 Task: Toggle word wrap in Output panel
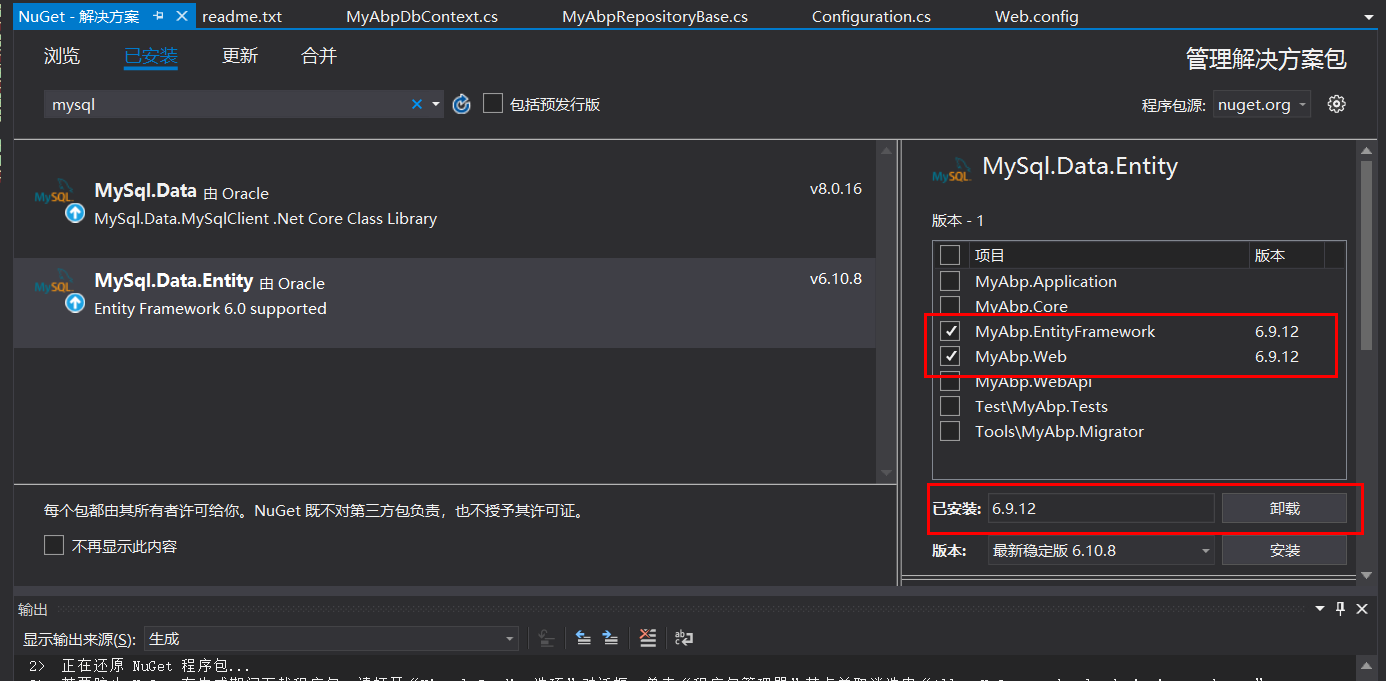tap(684, 638)
